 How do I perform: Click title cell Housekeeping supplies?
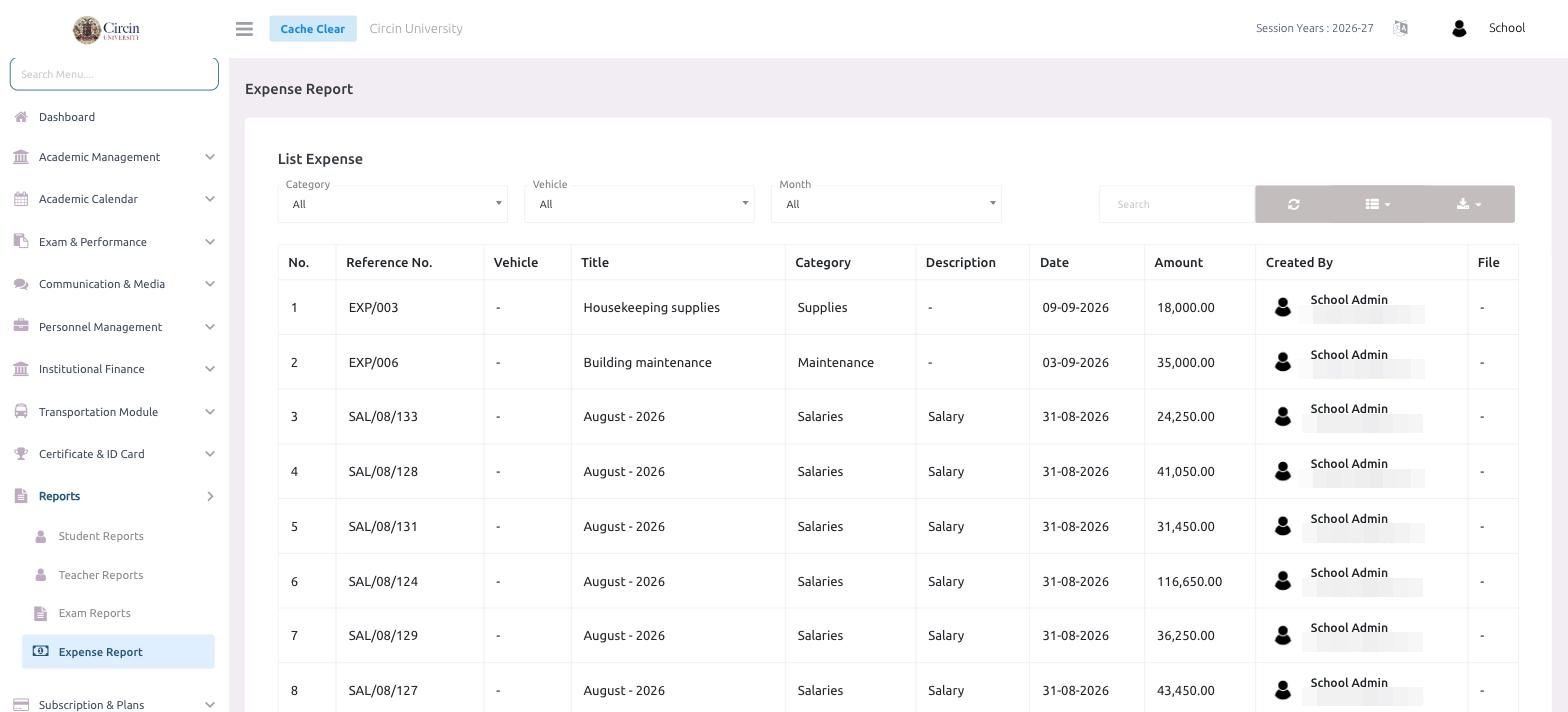651,308
